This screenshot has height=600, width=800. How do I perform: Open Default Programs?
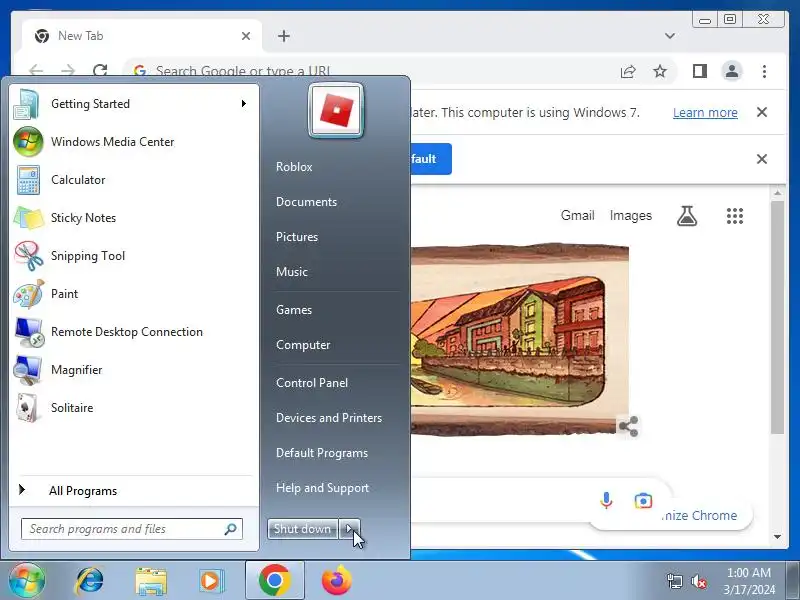322,453
